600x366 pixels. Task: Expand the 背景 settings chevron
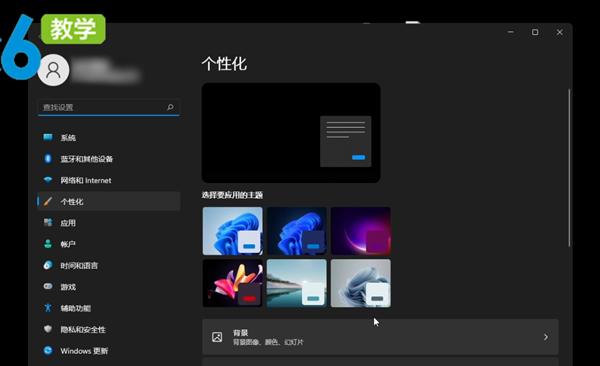(x=546, y=337)
